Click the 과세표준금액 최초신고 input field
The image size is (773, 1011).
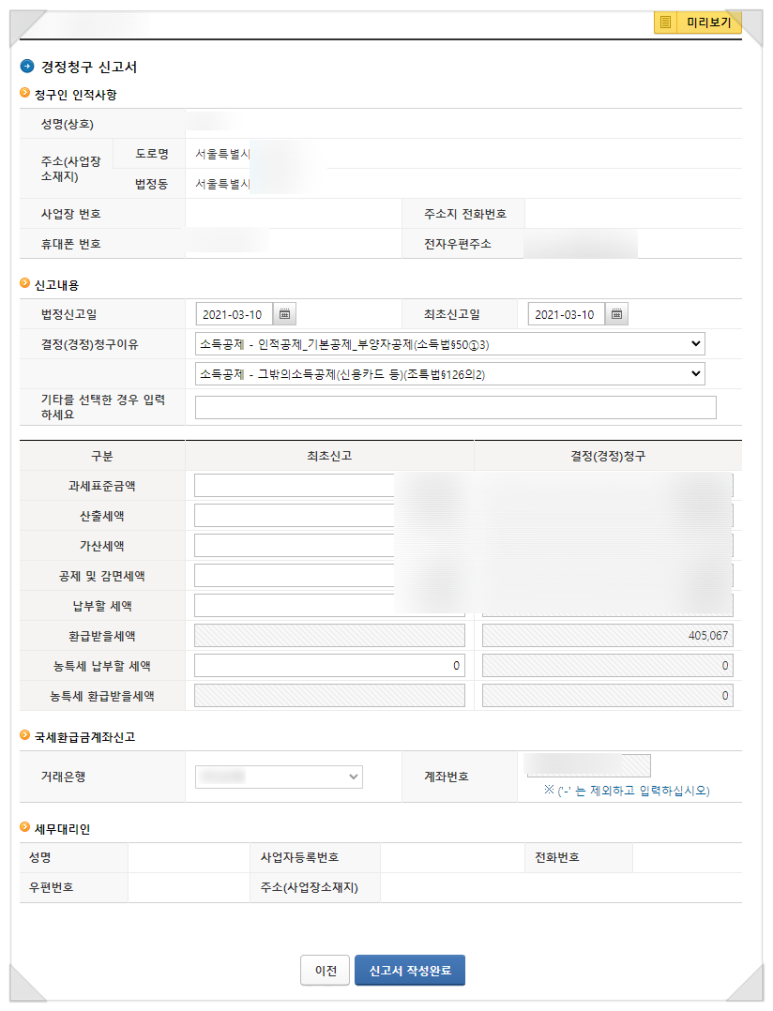coord(329,486)
